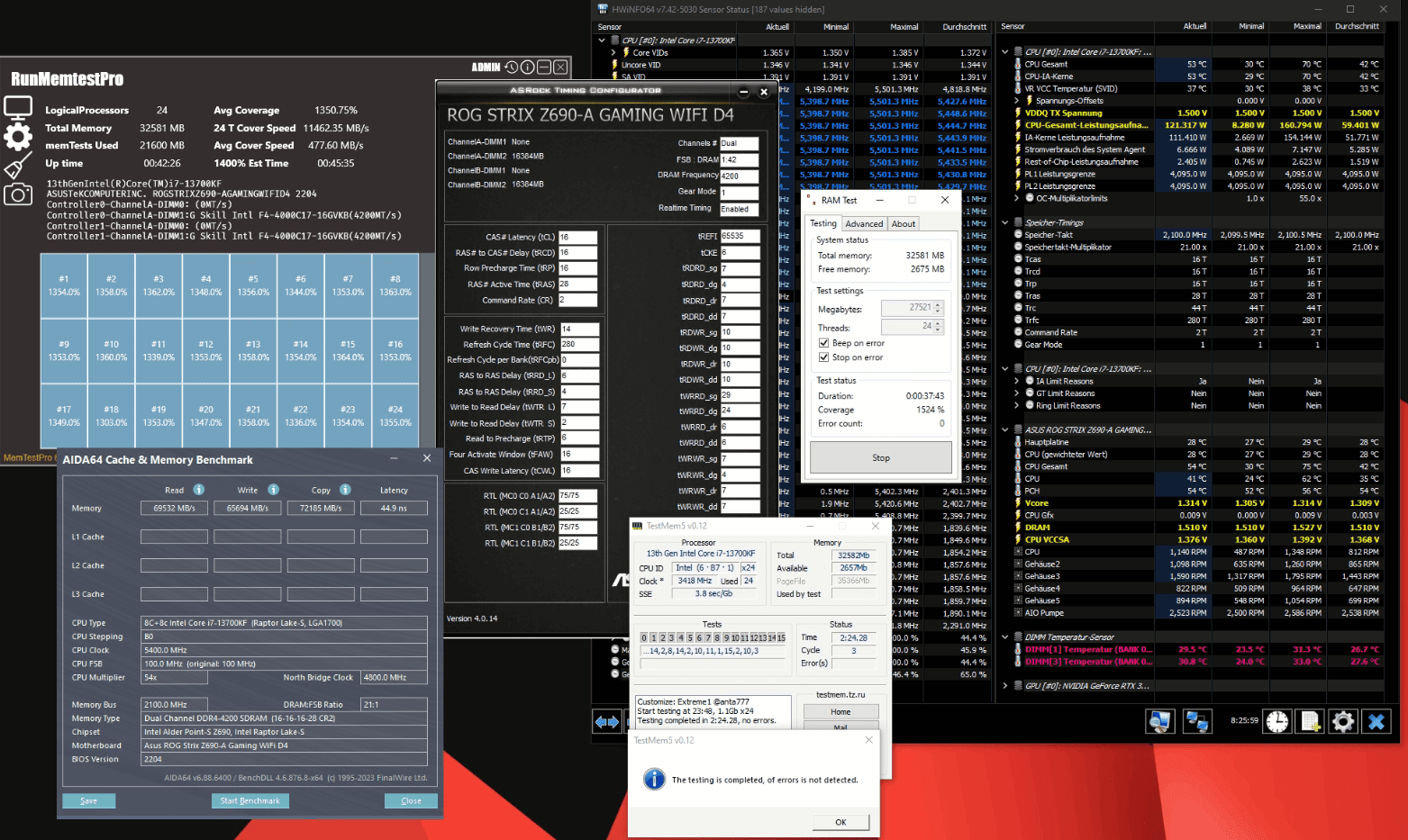Click tREFI value field in Timing Configurator
Viewport: 1408px width, 840px height.
click(x=740, y=236)
